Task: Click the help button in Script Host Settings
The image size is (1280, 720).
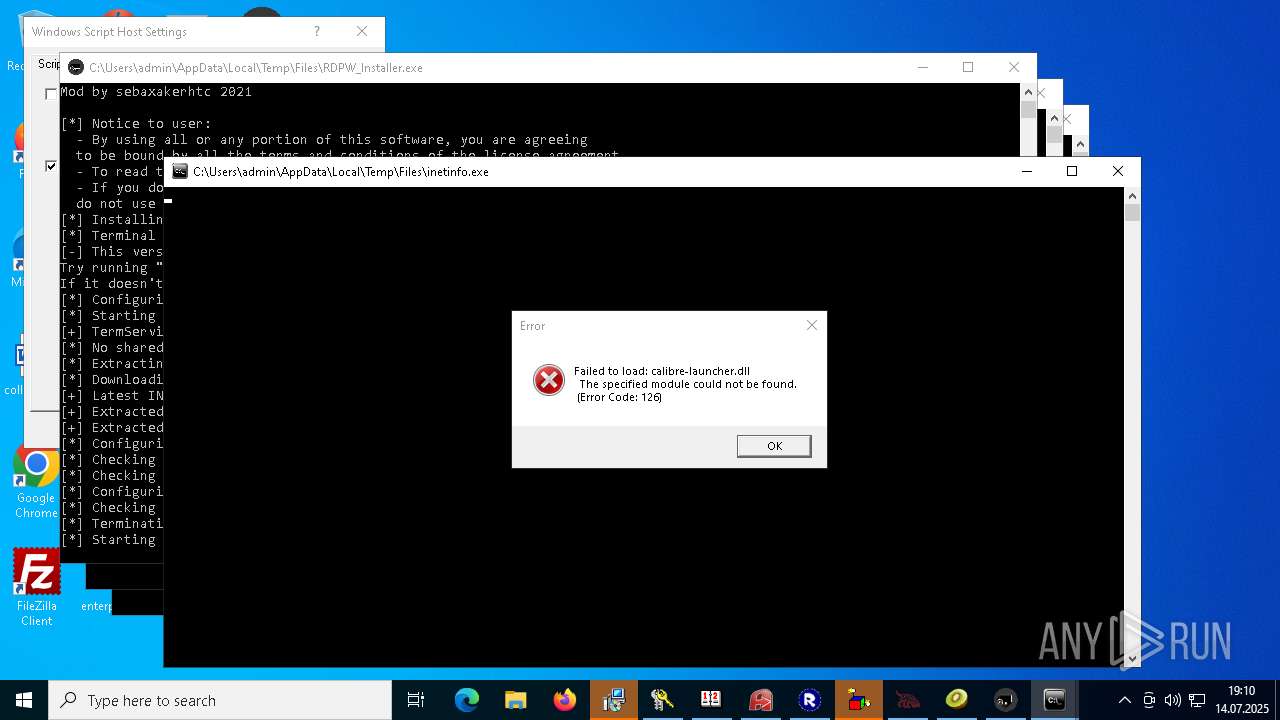Action: 318,32
